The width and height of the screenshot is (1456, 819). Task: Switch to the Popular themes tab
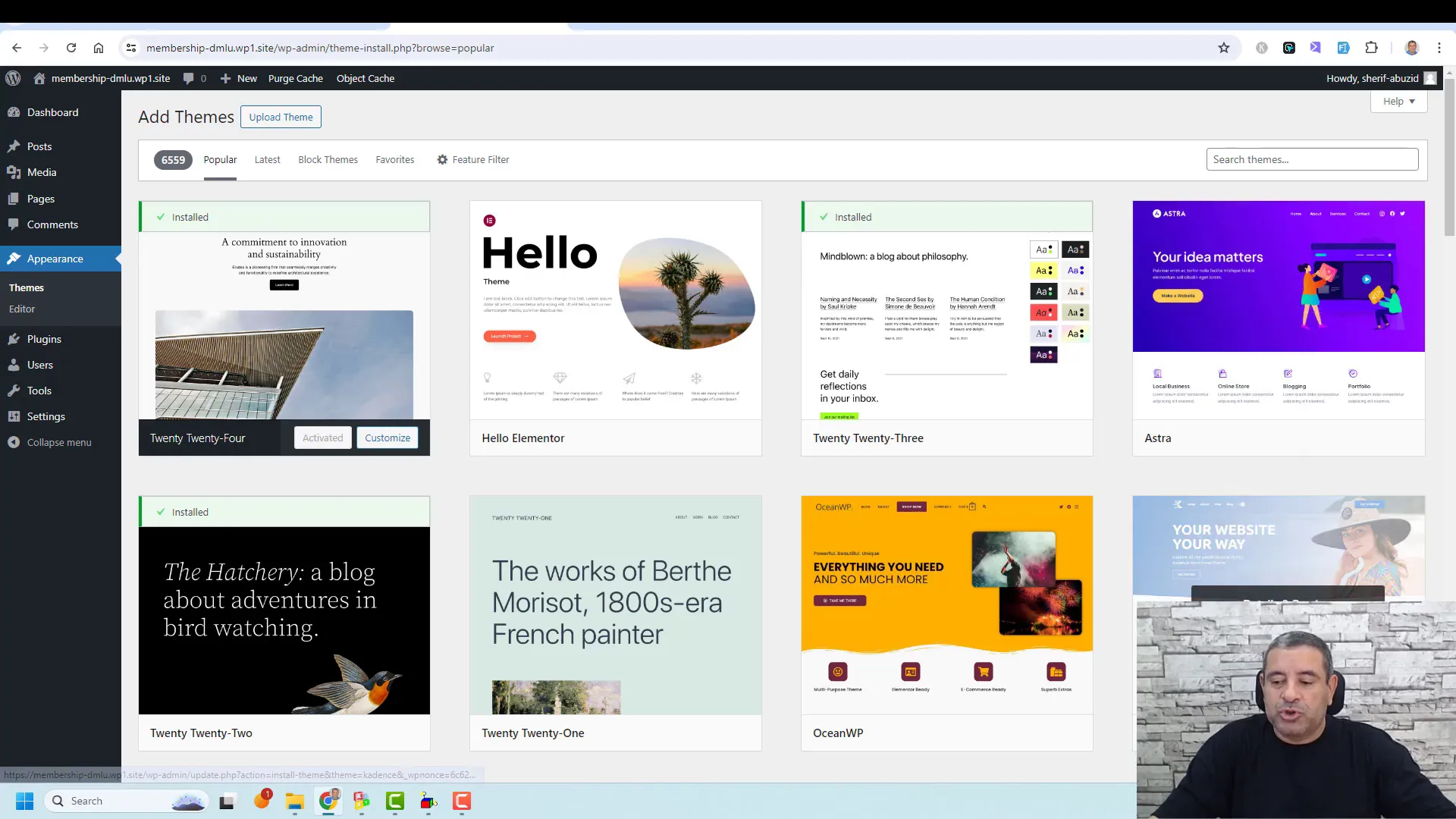click(220, 159)
